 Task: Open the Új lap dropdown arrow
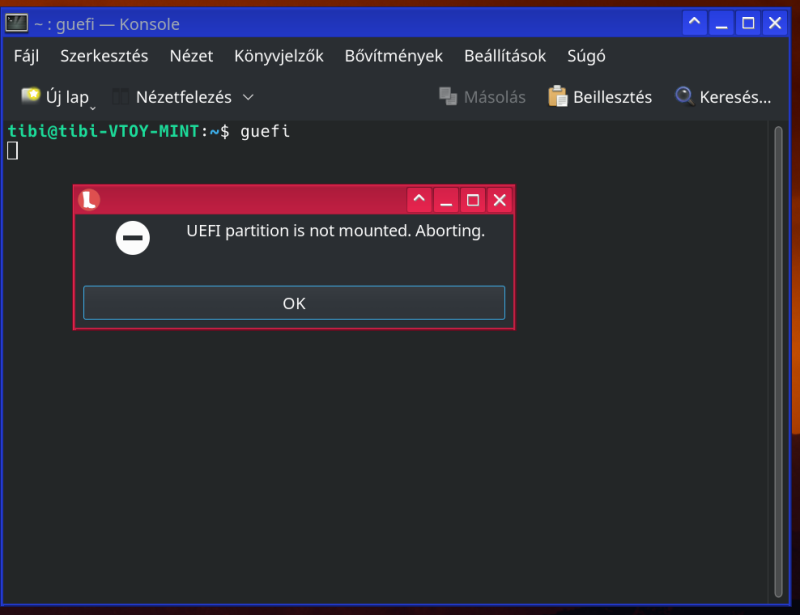click(93, 108)
